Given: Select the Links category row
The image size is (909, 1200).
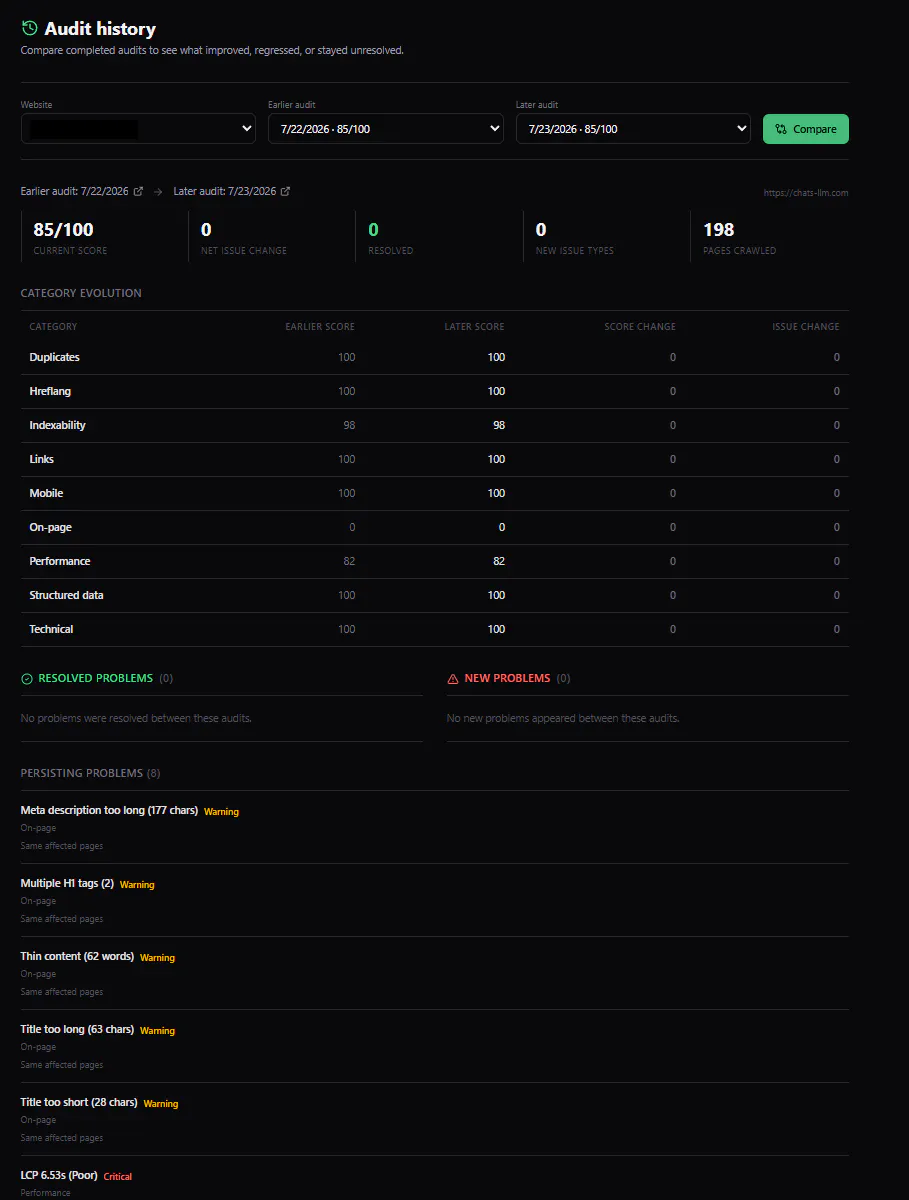Looking at the screenshot, I should (435, 459).
